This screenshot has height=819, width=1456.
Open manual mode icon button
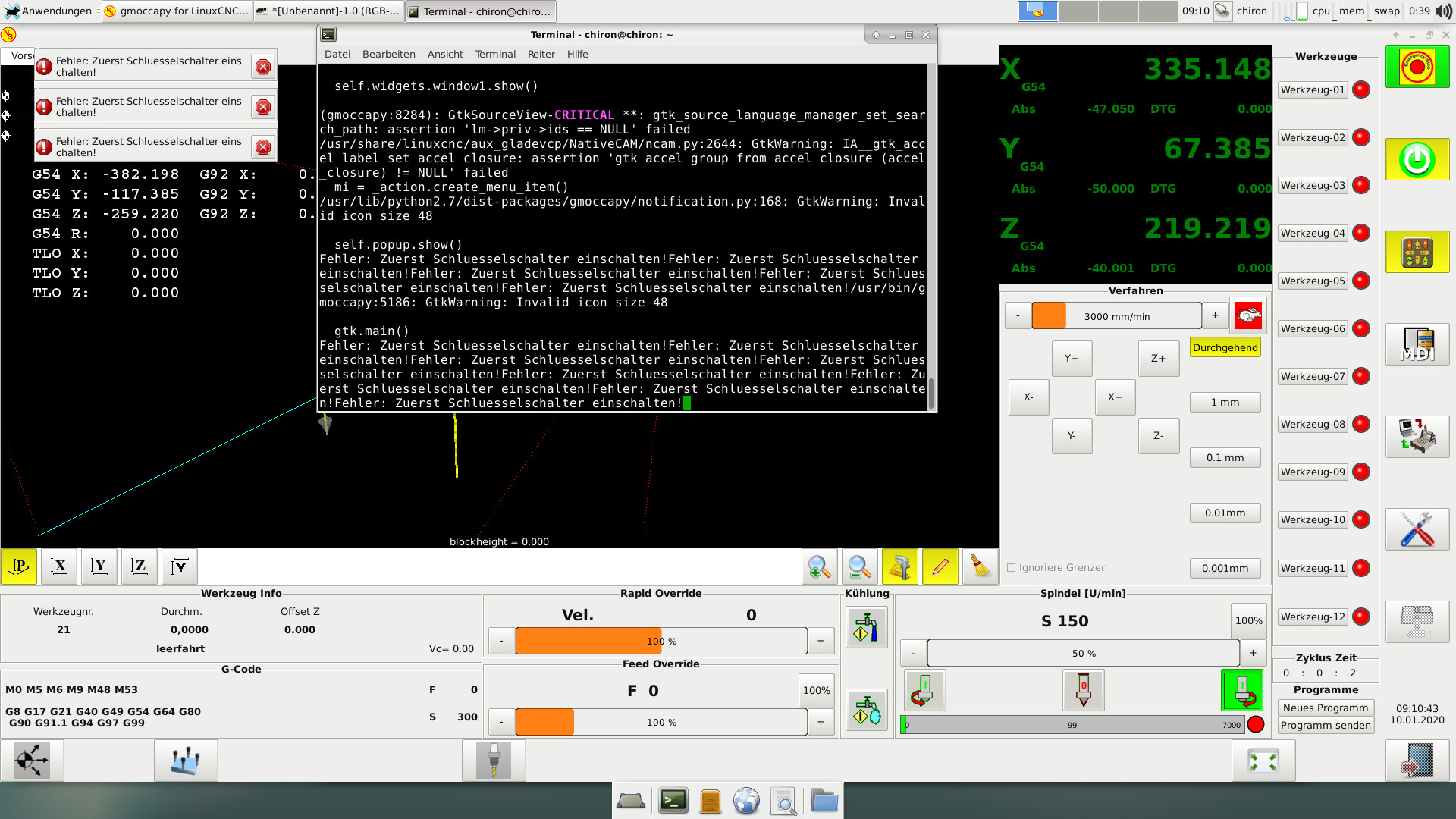1417,252
